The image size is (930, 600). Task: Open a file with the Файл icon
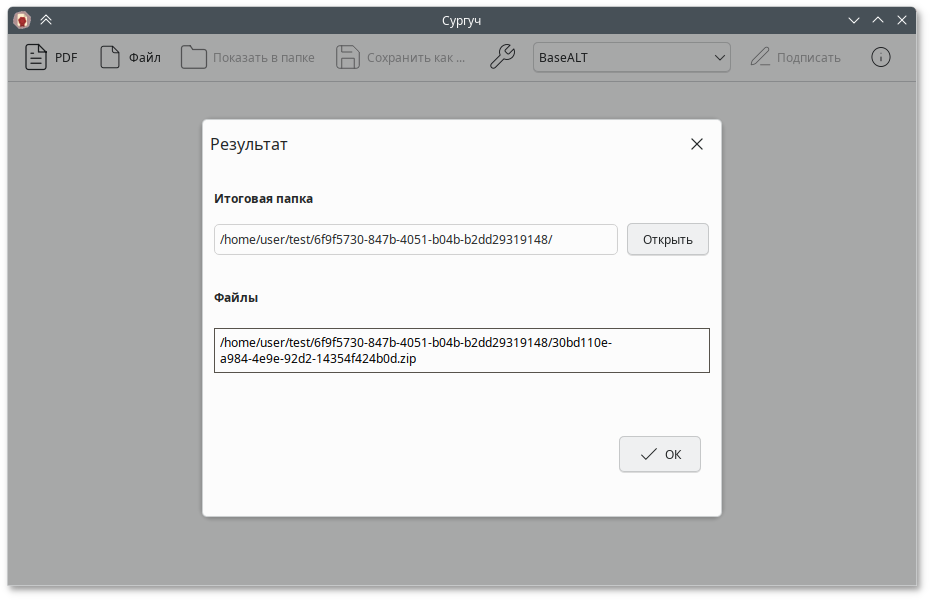point(110,58)
